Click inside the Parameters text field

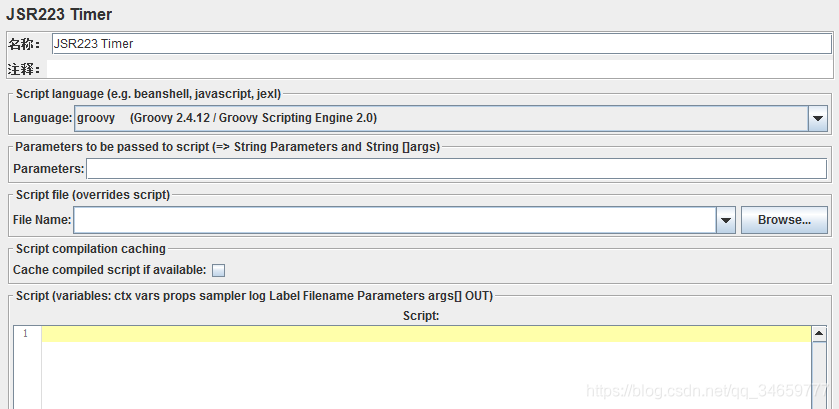[x=456, y=169]
